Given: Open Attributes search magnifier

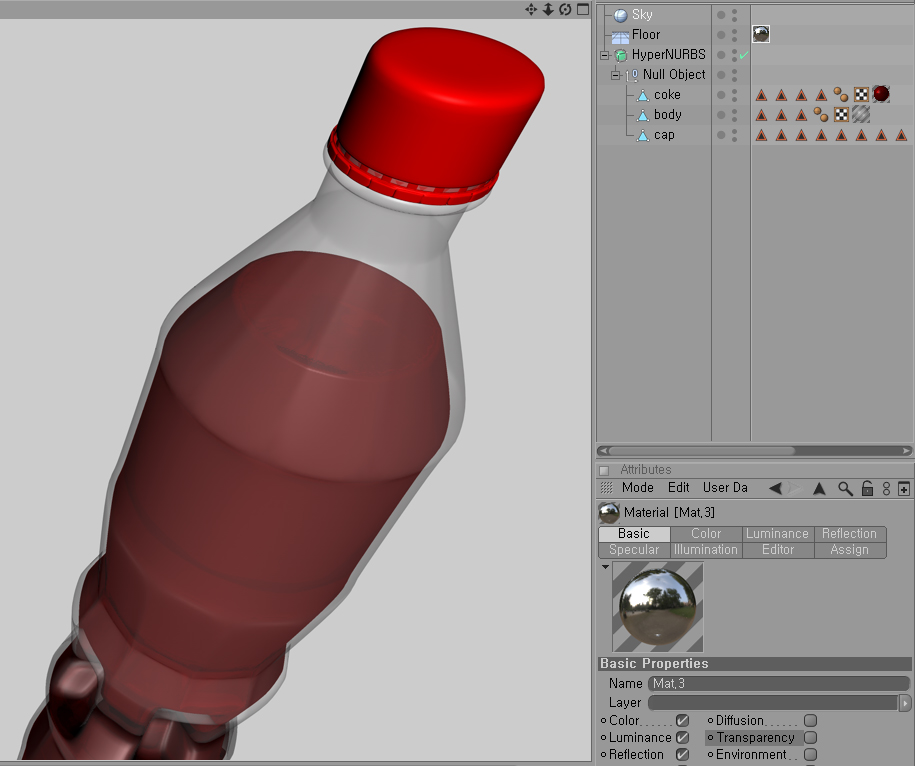Looking at the screenshot, I should click(845, 488).
